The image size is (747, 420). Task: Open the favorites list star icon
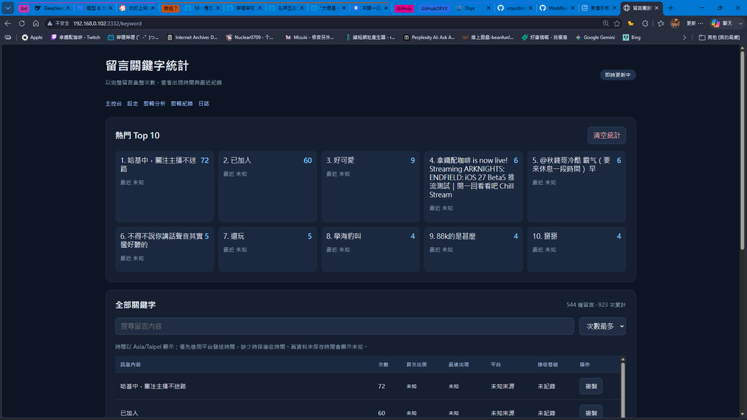coord(660,23)
